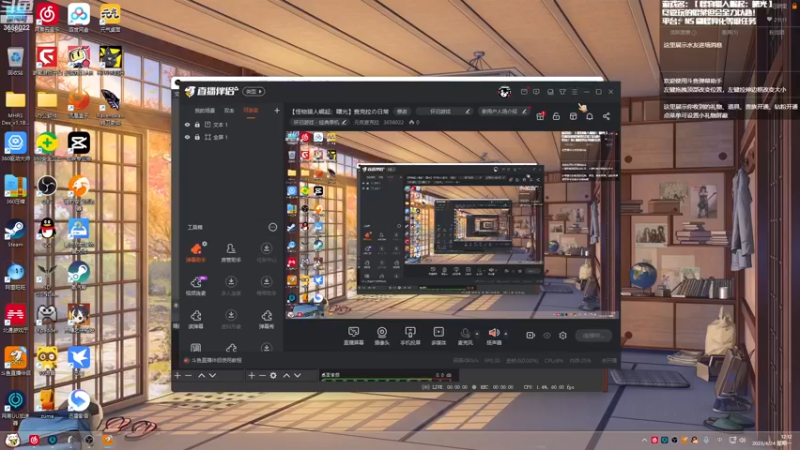Toggle the lock on 文本 1 source

[x=197, y=124]
